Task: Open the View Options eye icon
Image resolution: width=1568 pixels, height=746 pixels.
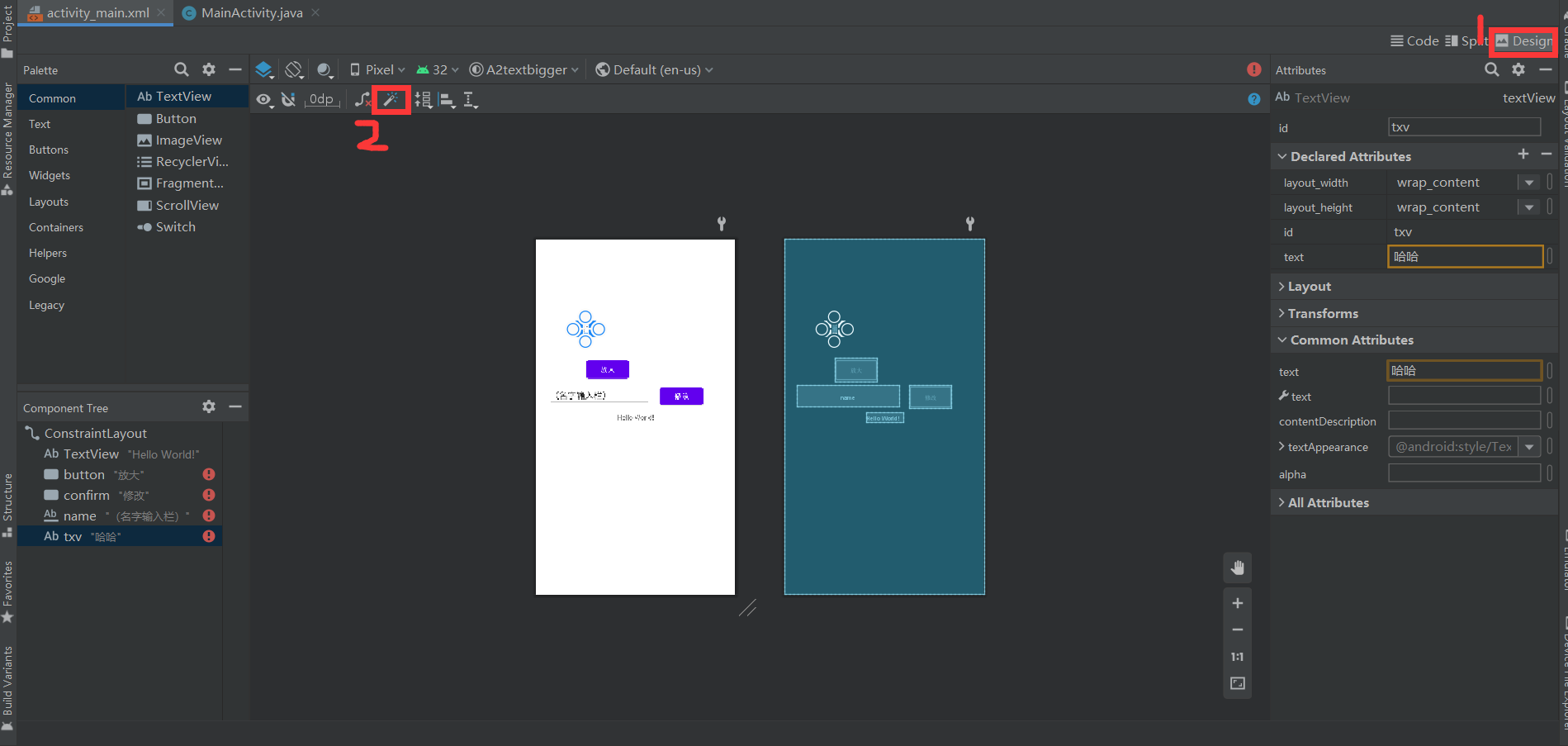Action: [264, 99]
